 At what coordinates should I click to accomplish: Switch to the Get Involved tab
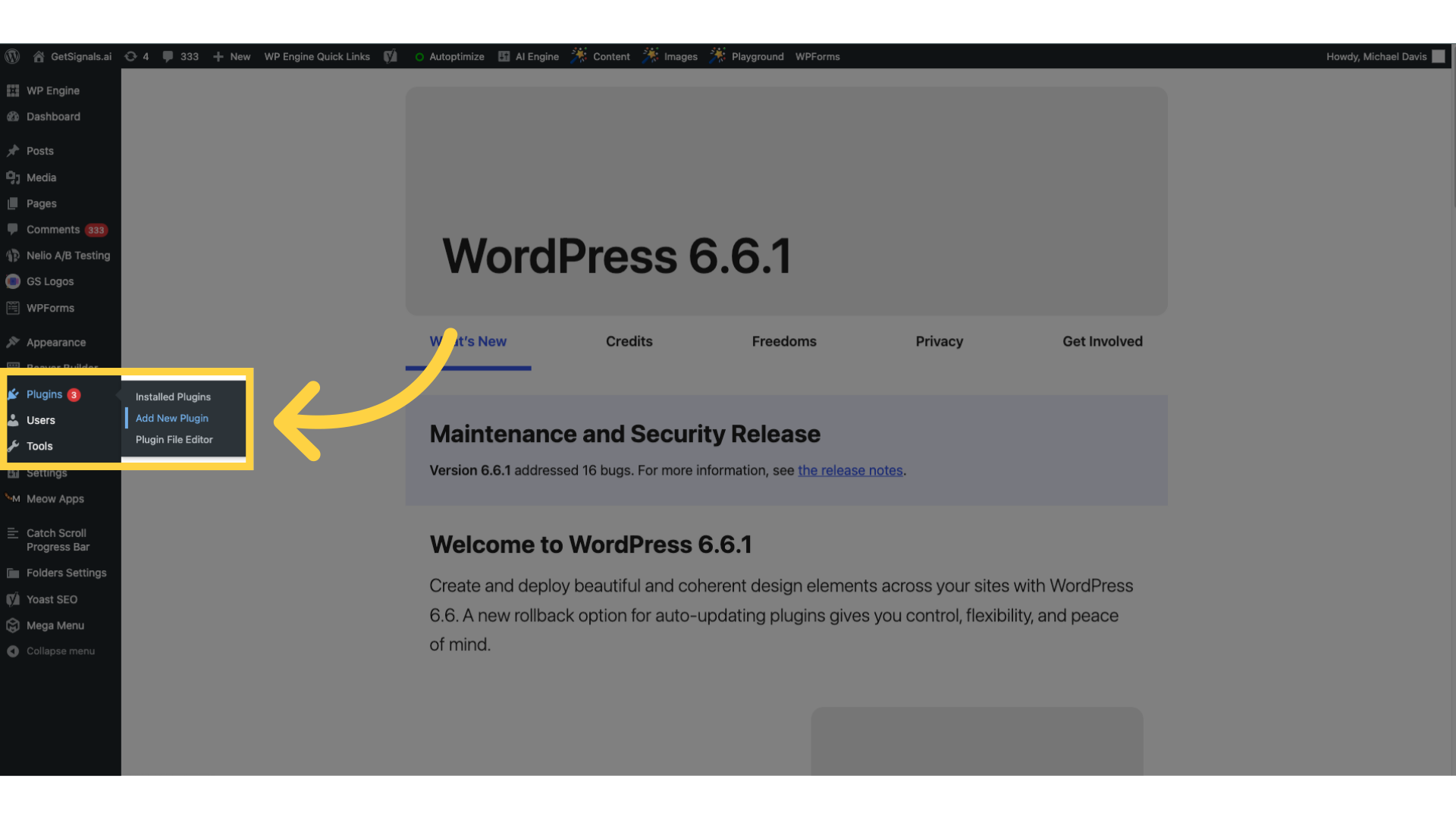(1103, 341)
